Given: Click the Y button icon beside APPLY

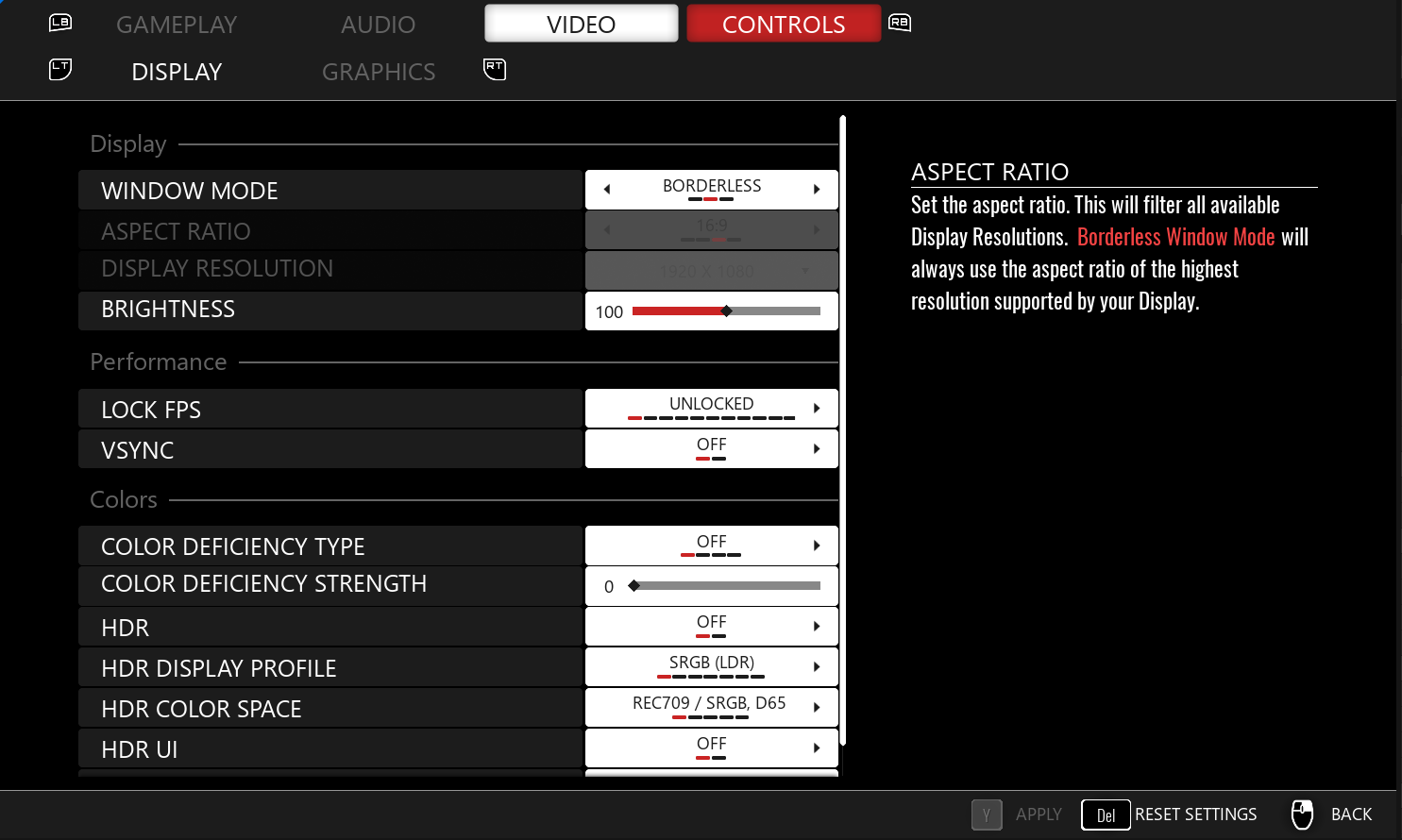Looking at the screenshot, I should 987,815.
